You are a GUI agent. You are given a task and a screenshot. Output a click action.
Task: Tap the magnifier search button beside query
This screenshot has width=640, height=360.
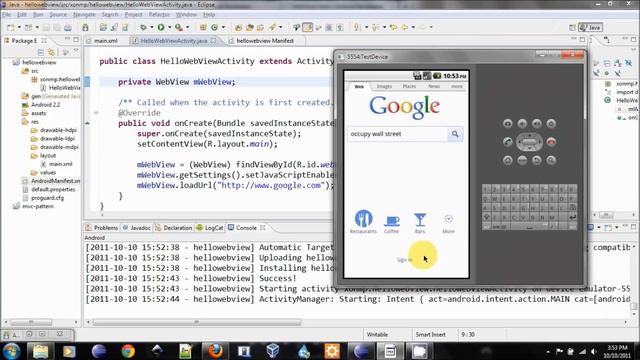coord(455,134)
